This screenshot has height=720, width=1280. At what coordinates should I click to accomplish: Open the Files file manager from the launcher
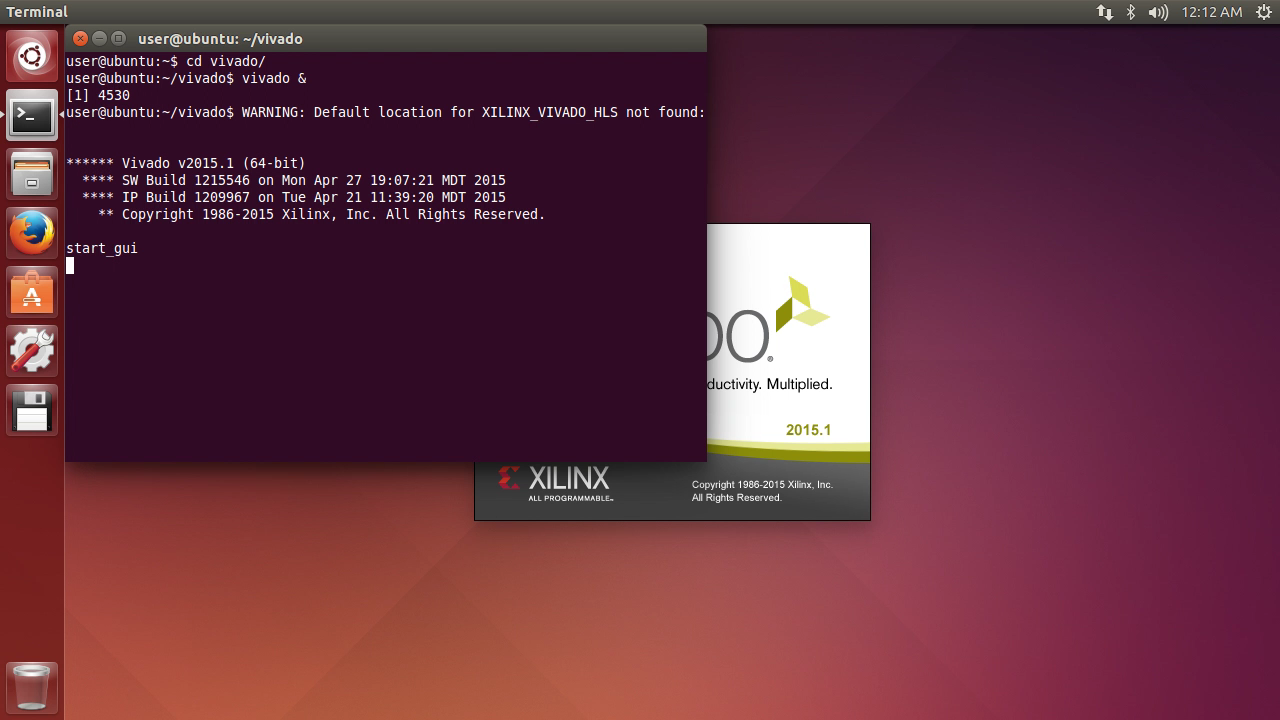[31, 174]
